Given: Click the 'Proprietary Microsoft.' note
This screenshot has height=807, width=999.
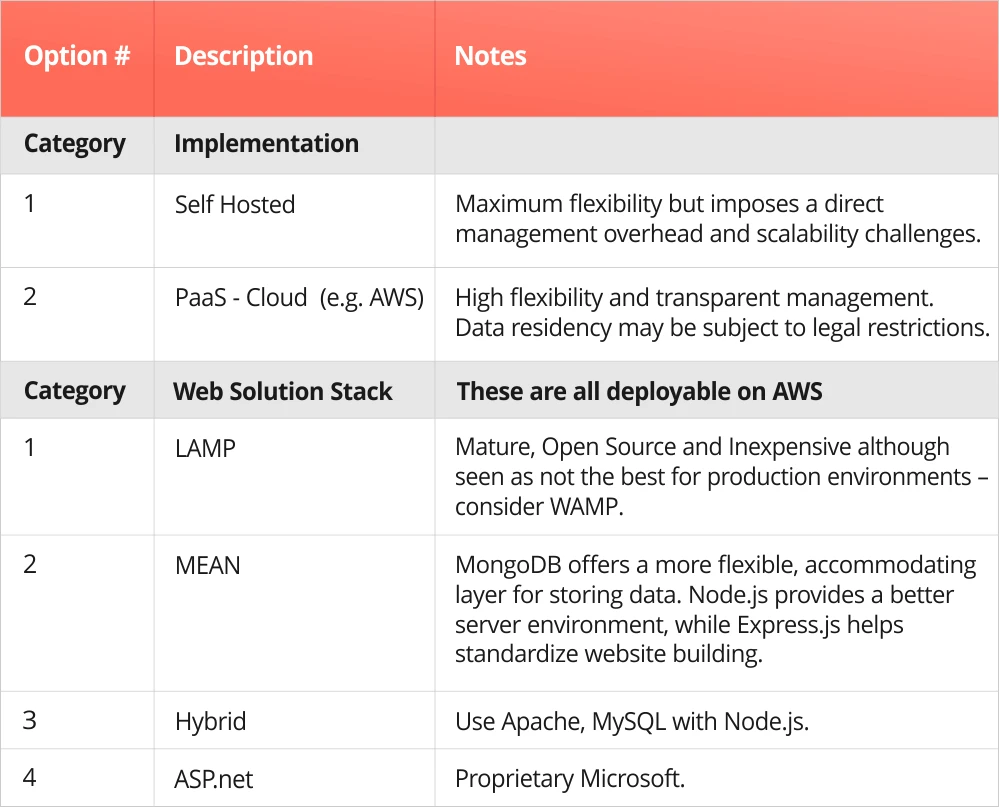Looking at the screenshot, I should pyautogui.click(x=570, y=778).
